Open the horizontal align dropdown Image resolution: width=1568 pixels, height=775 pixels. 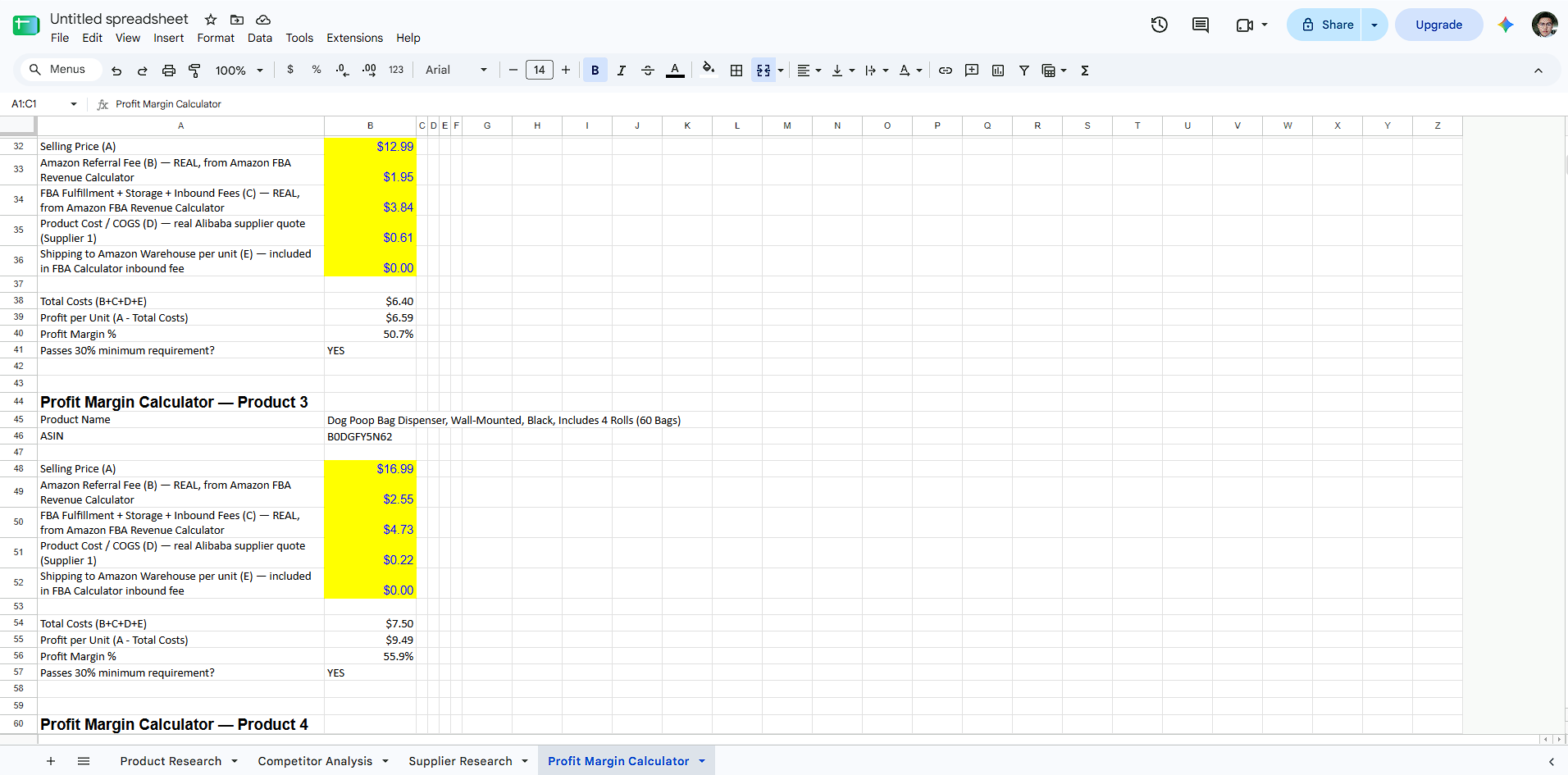pyautogui.click(x=809, y=71)
